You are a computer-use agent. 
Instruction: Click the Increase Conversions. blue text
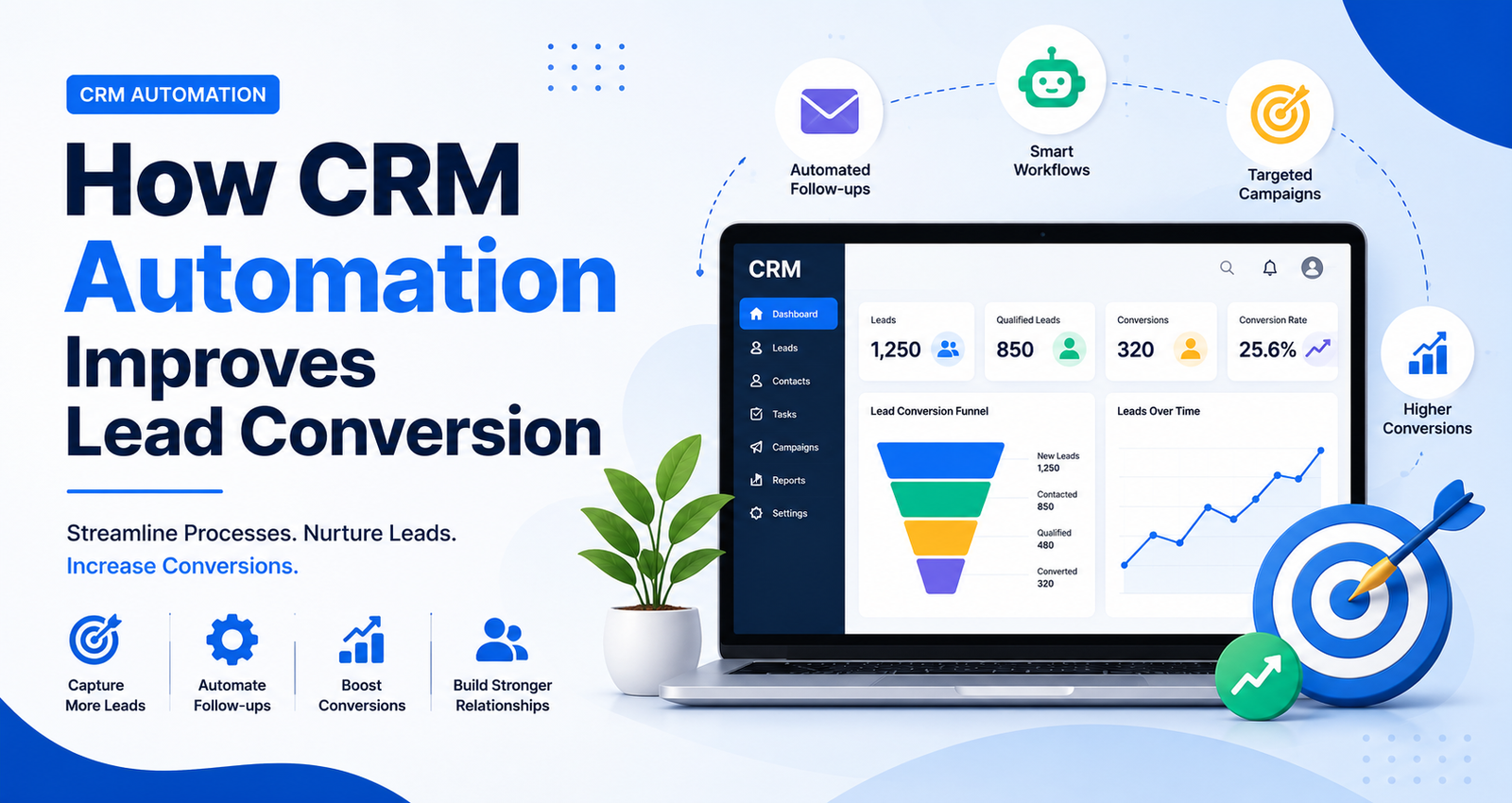[182, 566]
